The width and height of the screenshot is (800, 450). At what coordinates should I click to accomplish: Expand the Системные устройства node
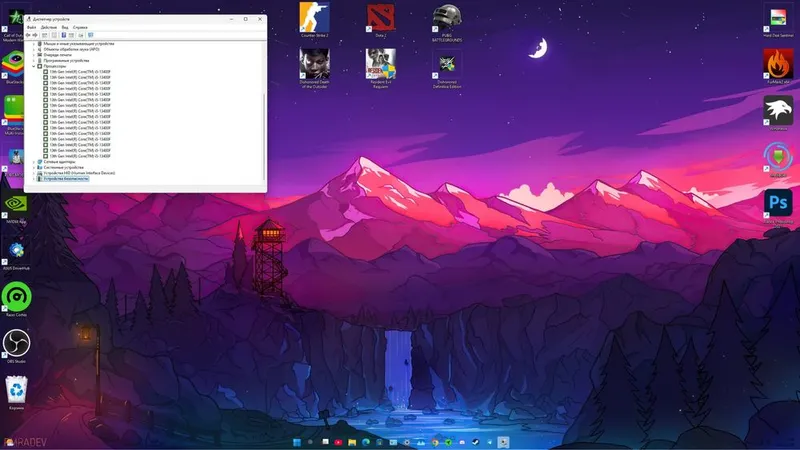pos(34,167)
